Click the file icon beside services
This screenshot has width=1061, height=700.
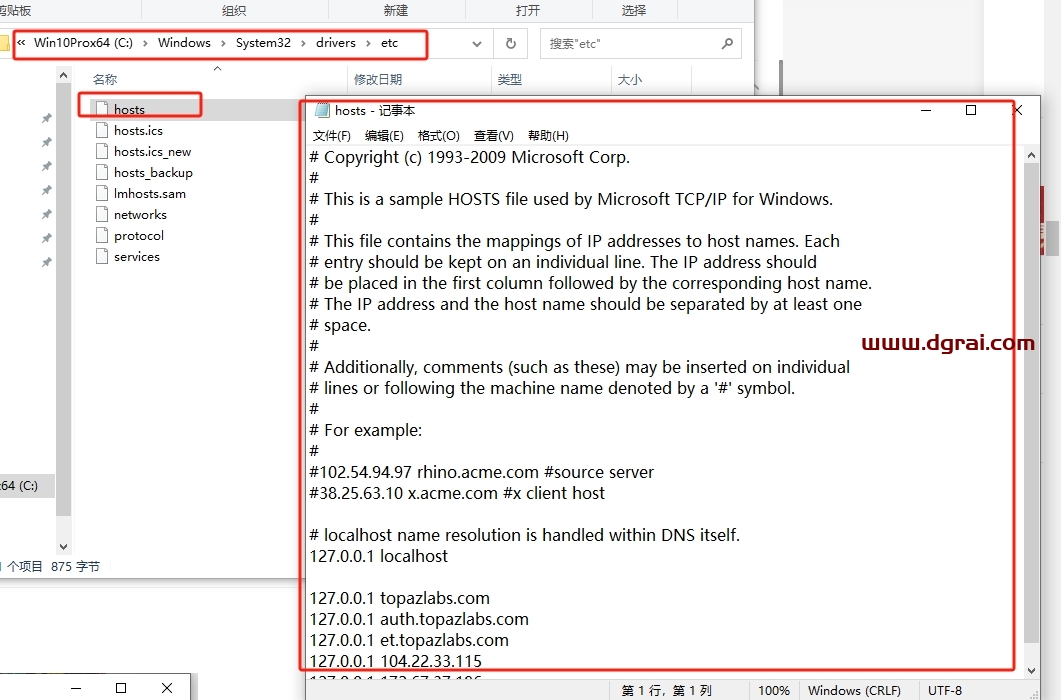pyautogui.click(x=102, y=256)
